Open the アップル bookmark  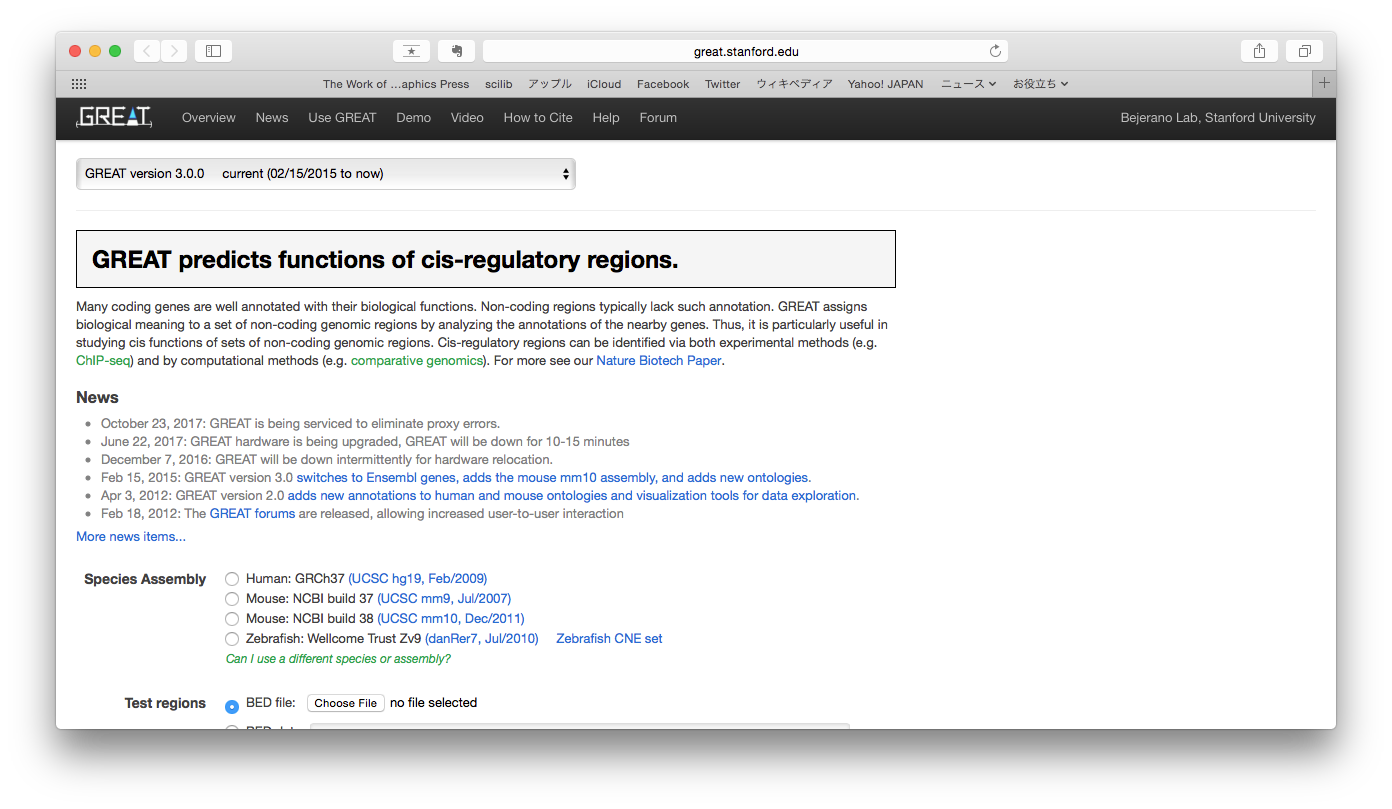[x=550, y=84]
